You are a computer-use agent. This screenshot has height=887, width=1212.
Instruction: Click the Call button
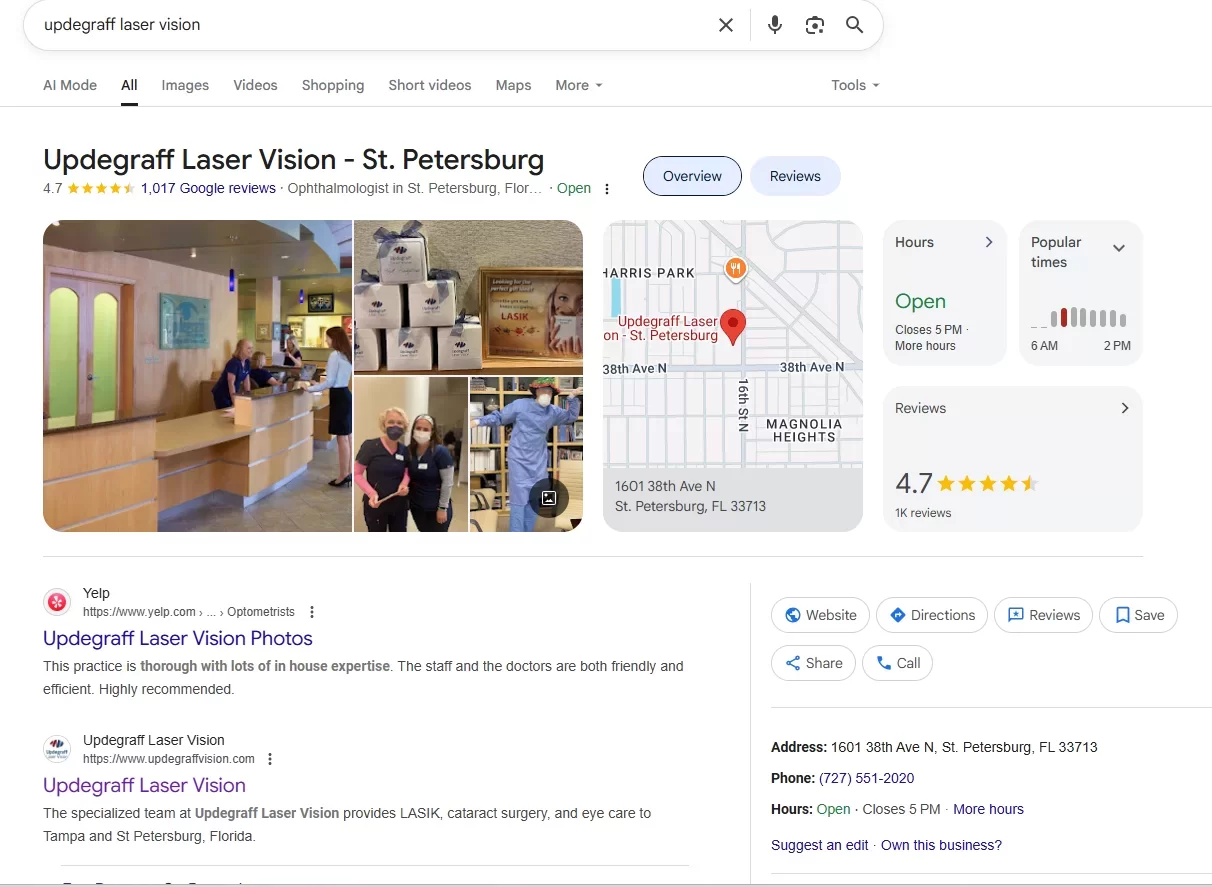pos(897,663)
